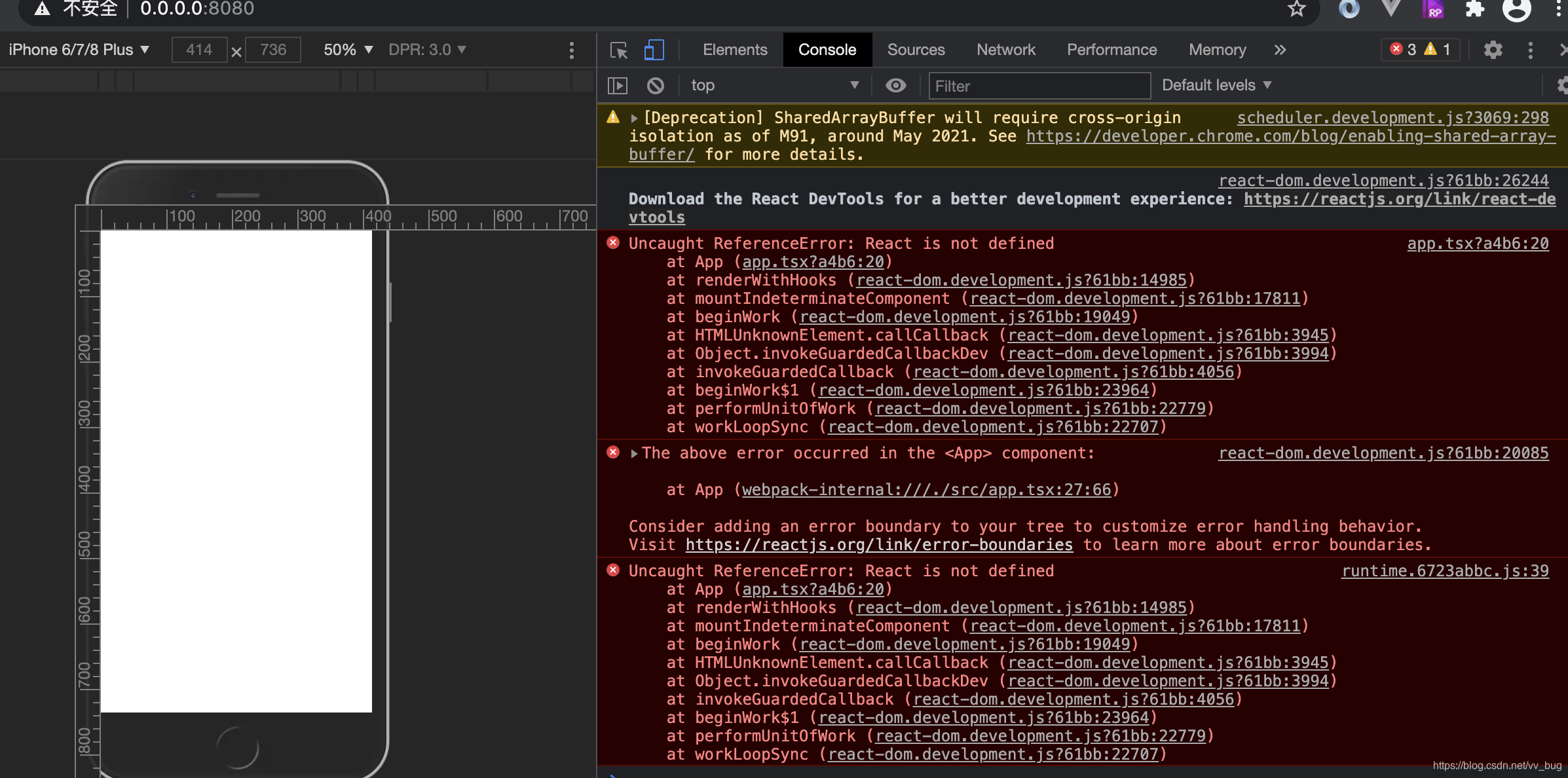
Task: Switch to the Network tab
Action: coord(1005,50)
